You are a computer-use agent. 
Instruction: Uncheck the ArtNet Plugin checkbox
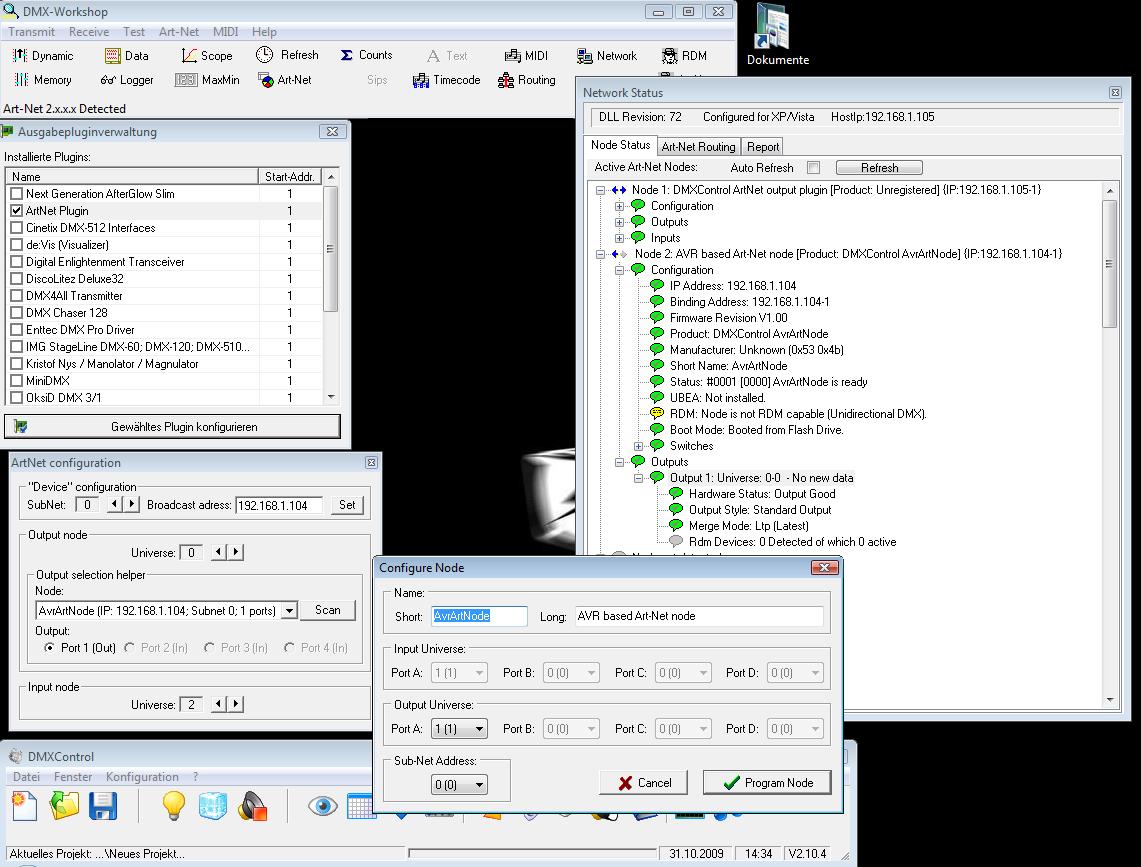16,211
